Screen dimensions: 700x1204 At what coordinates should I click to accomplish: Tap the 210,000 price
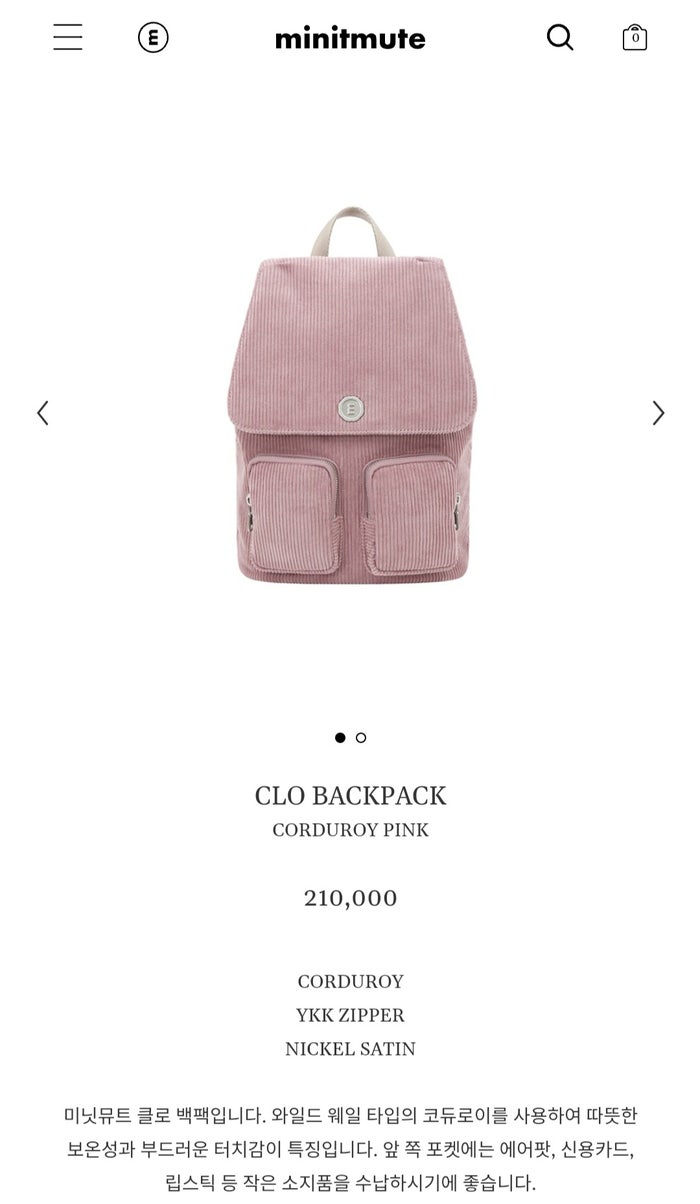350,898
